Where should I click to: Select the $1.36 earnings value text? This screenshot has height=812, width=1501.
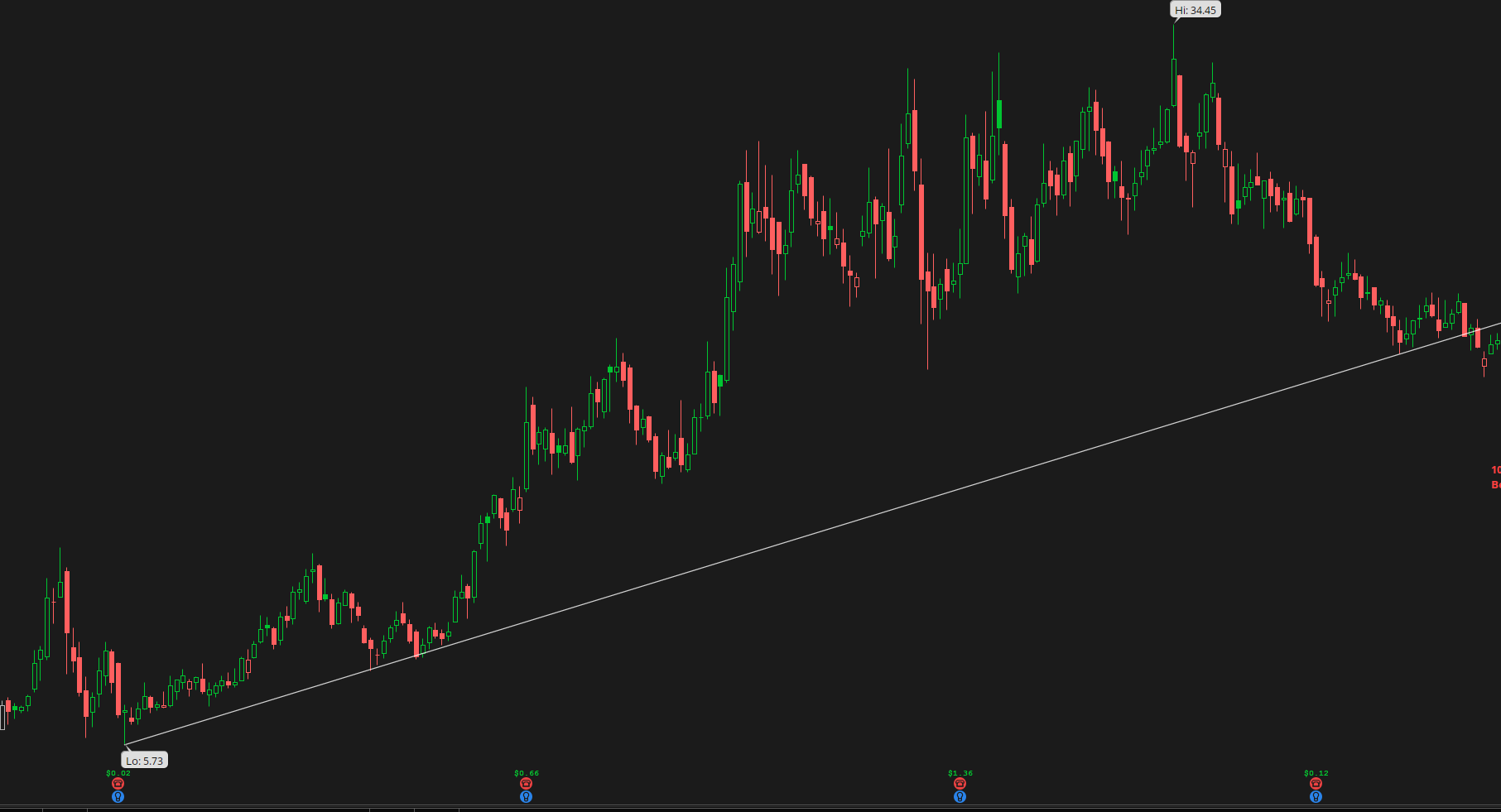pyautogui.click(x=960, y=773)
